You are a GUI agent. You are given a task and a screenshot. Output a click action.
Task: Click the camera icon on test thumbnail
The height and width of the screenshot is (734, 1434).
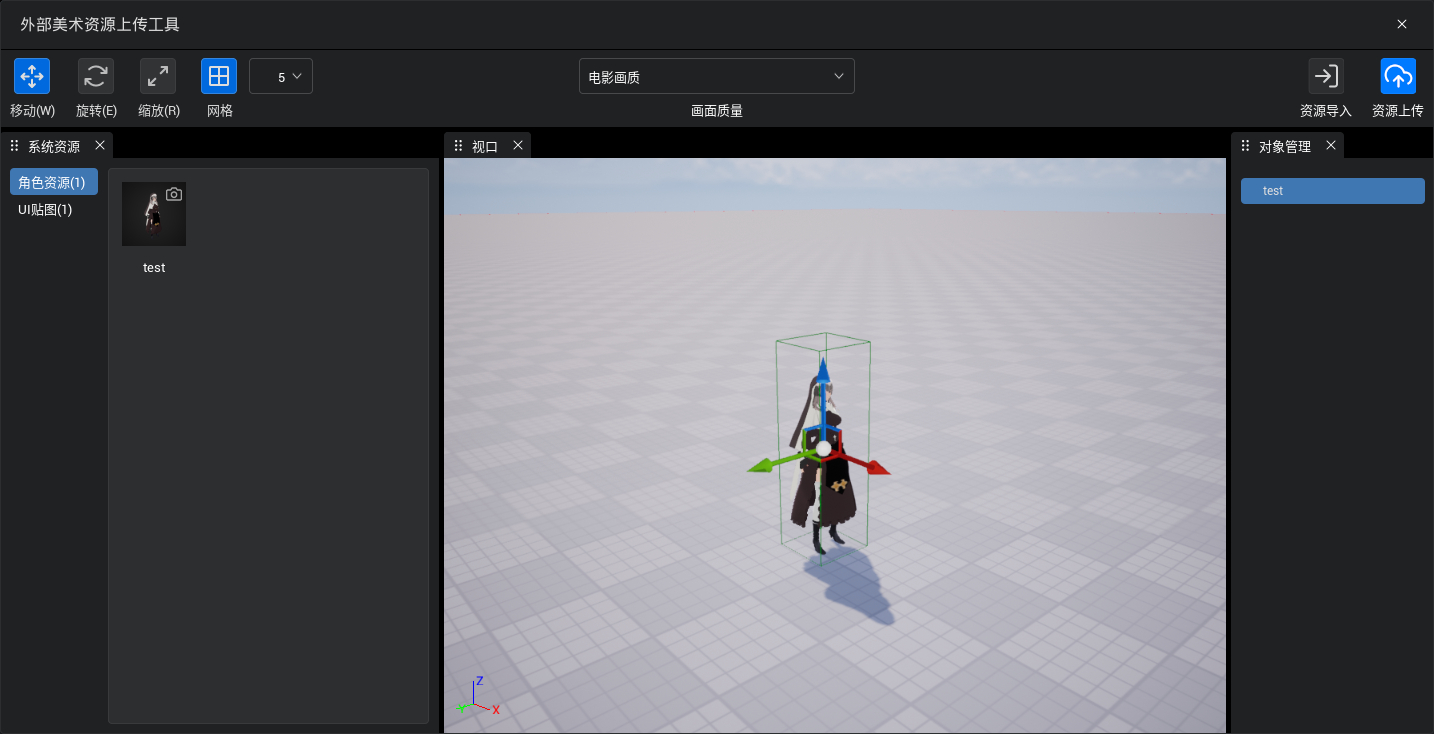pyautogui.click(x=174, y=194)
